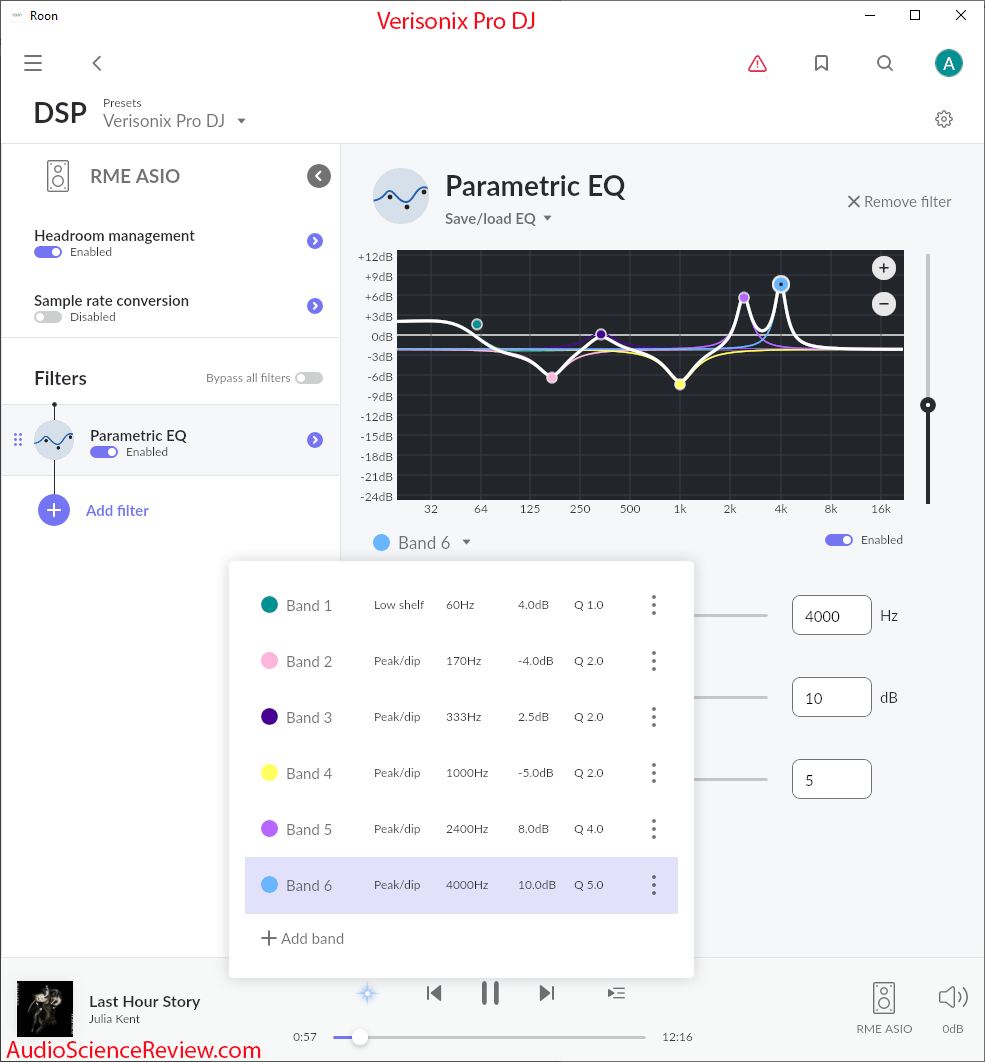Viewport: 985px width, 1062px height.
Task: Click the Band 6 blue graph node
Action: (780, 284)
